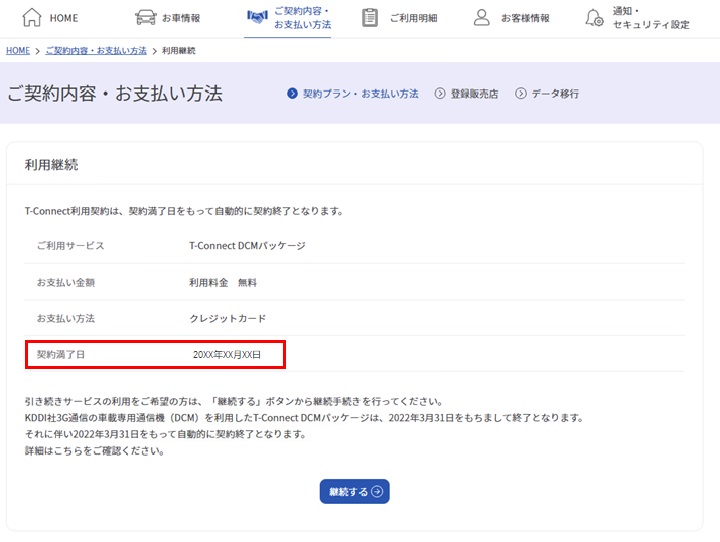Image resolution: width=720 pixels, height=542 pixels.
Task: Click arrow icon beside 契約プラン・お支払い方法
Action: tap(292, 94)
